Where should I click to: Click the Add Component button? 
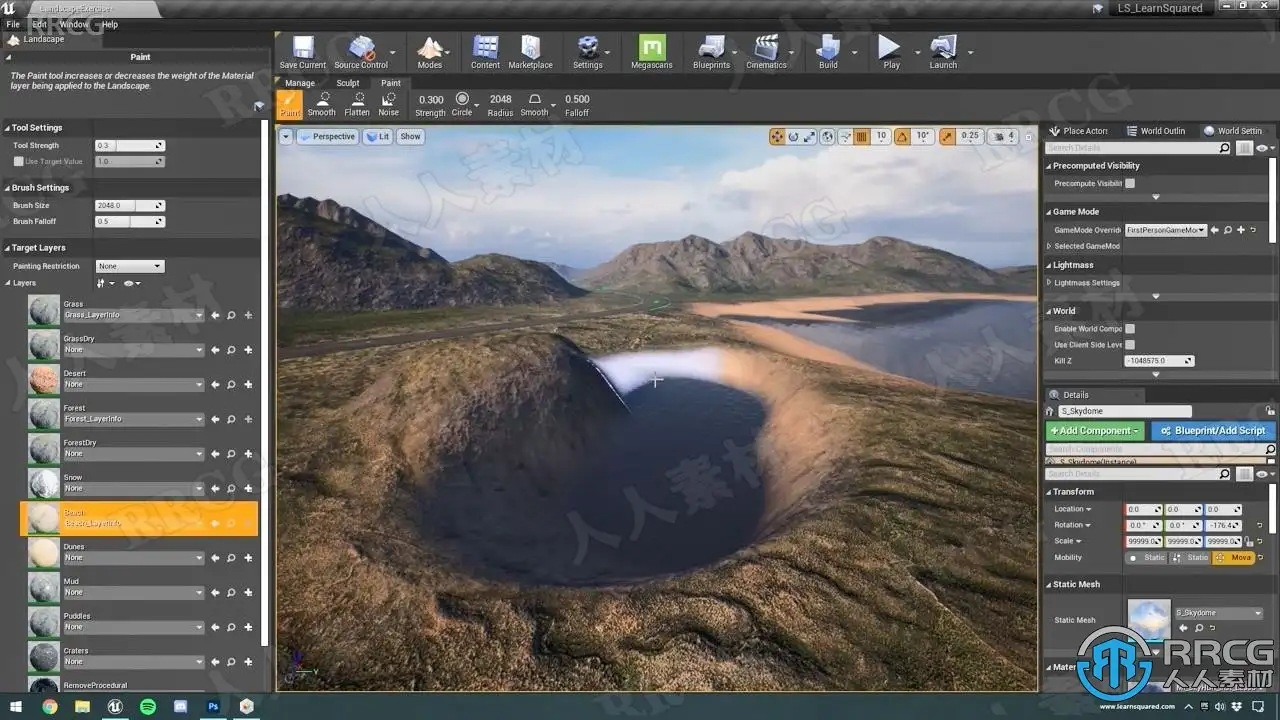tap(1094, 431)
